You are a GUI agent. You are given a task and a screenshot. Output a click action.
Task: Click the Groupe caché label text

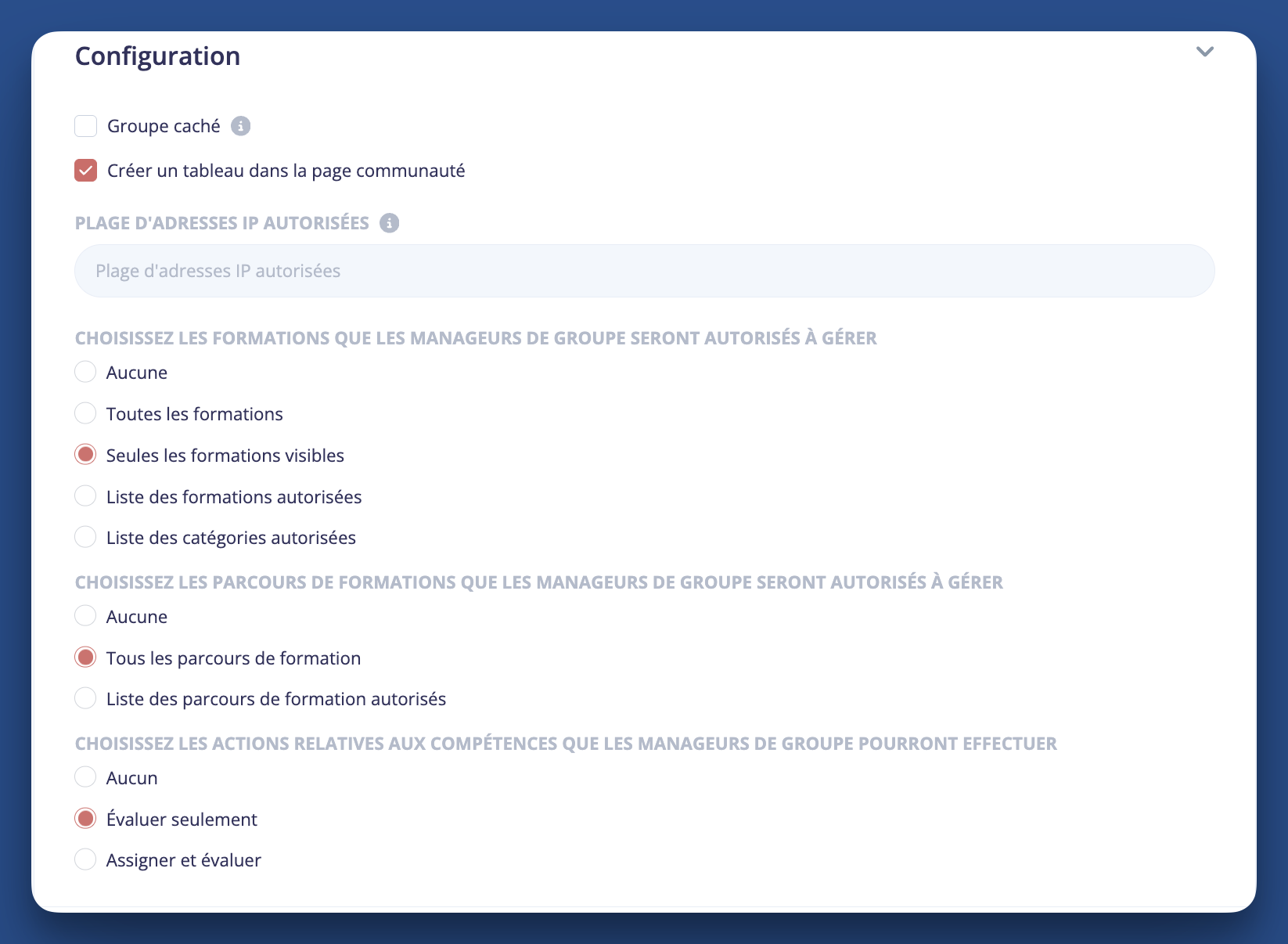164,126
